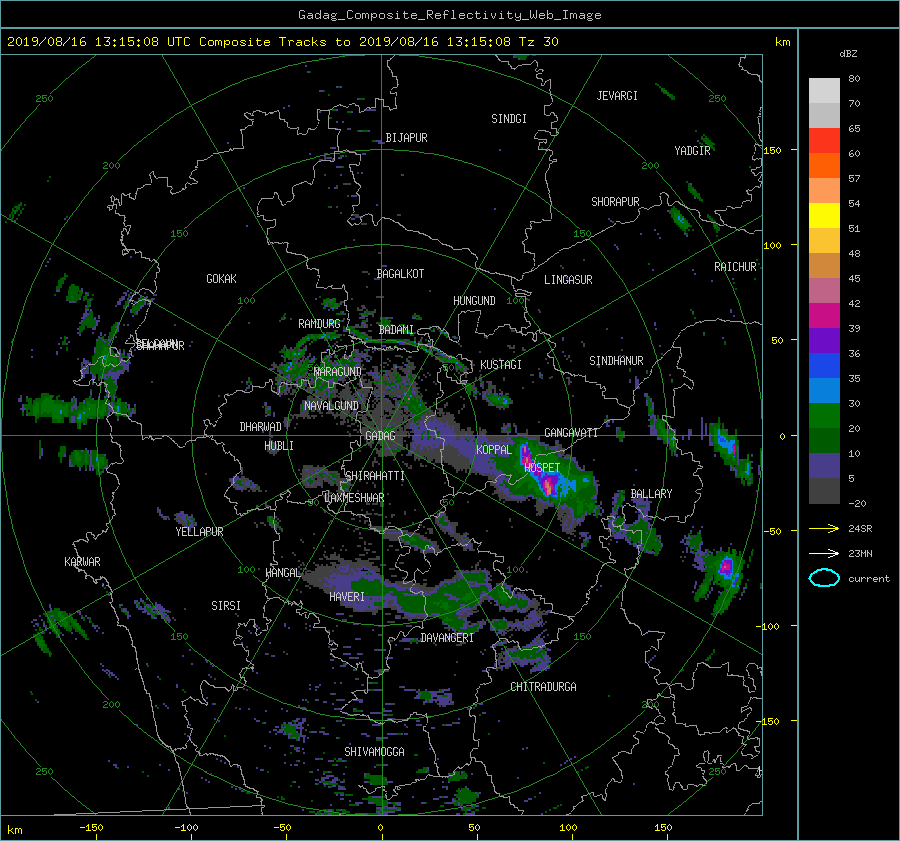Screen dimensions: 900x841
Task: Click the HUNGUND city label
Action: pyautogui.click(x=474, y=301)
